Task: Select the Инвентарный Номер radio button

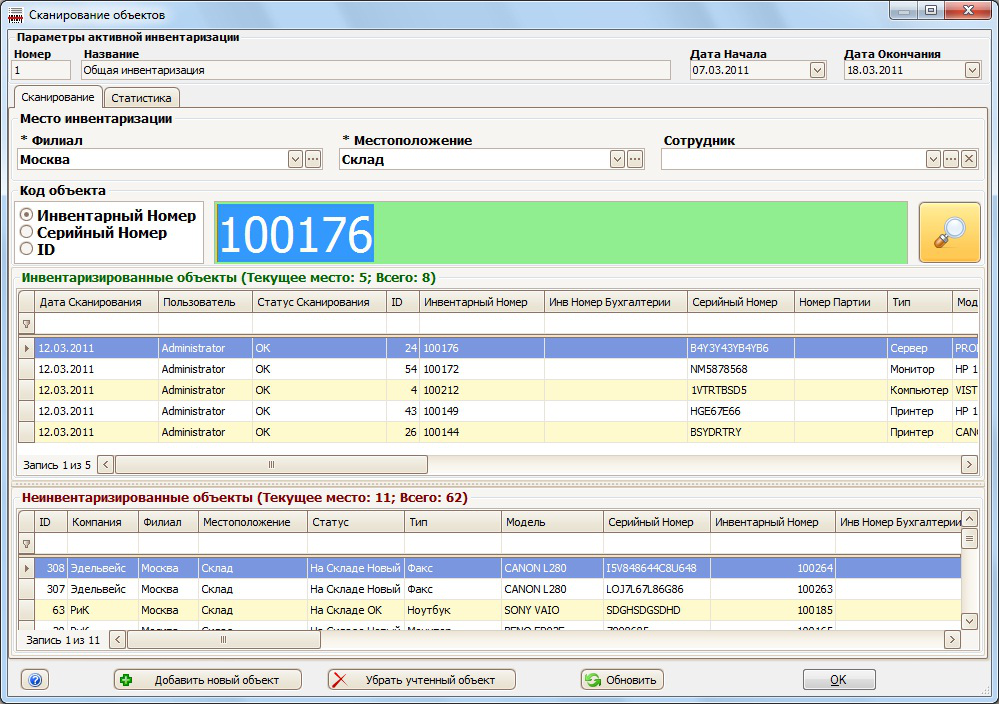Action: pyautogui.click(x=27, y=216)
